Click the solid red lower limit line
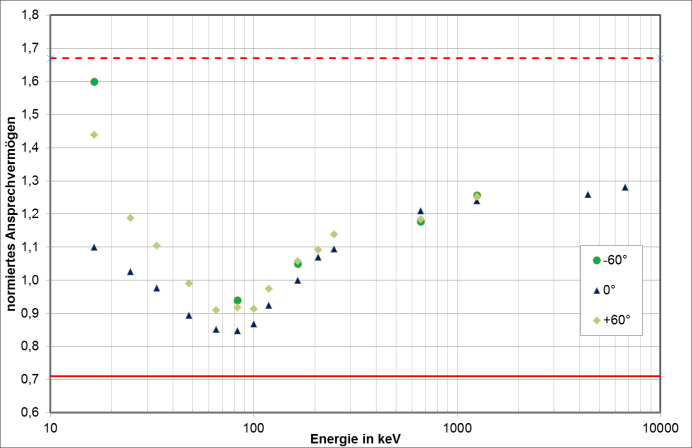The width and height of the screenshot is (692, 448). click(400, 376)
